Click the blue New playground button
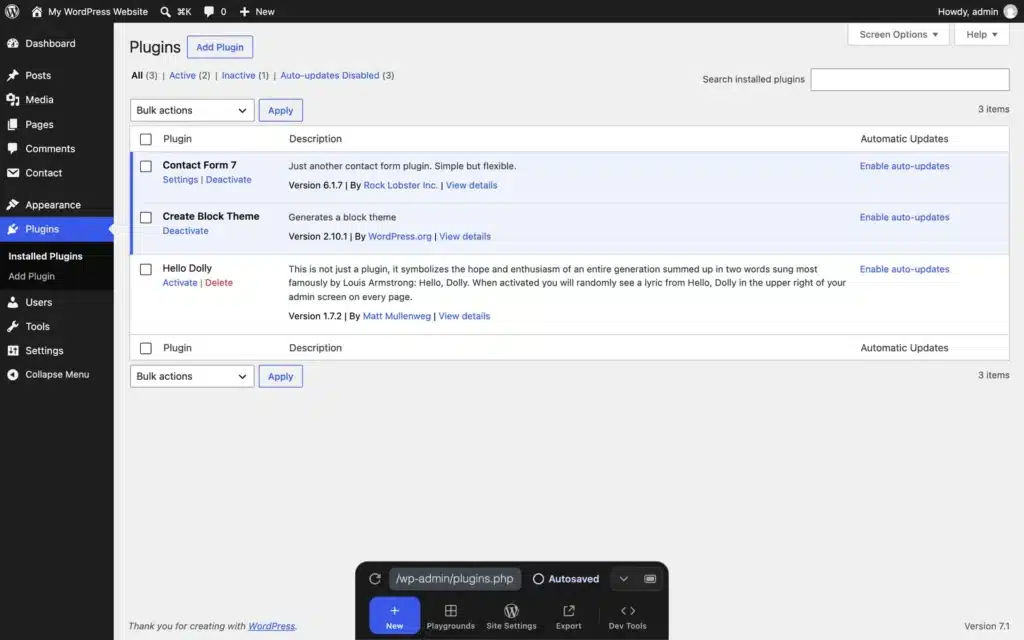 pos(394,615)
